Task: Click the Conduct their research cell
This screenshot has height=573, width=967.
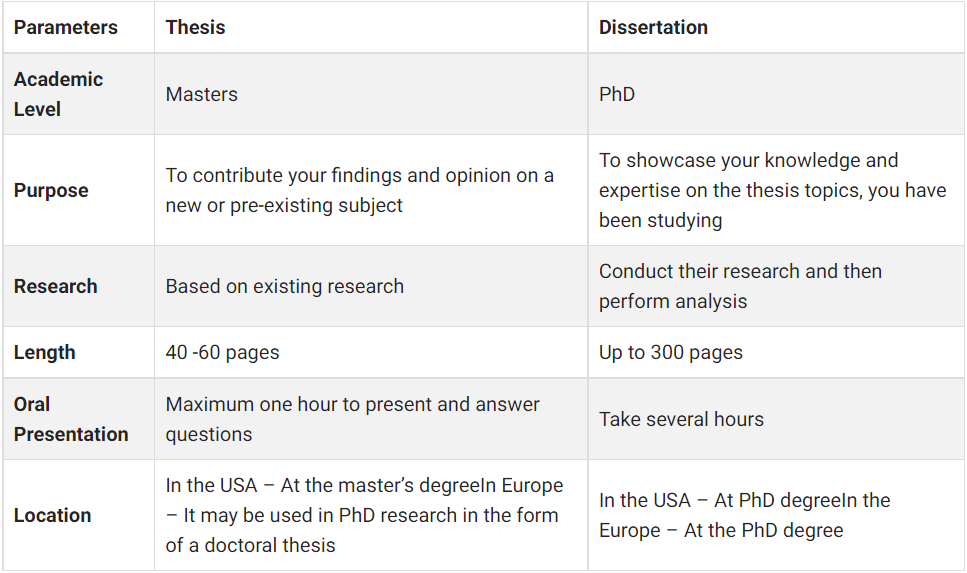Action: [740, 286]
